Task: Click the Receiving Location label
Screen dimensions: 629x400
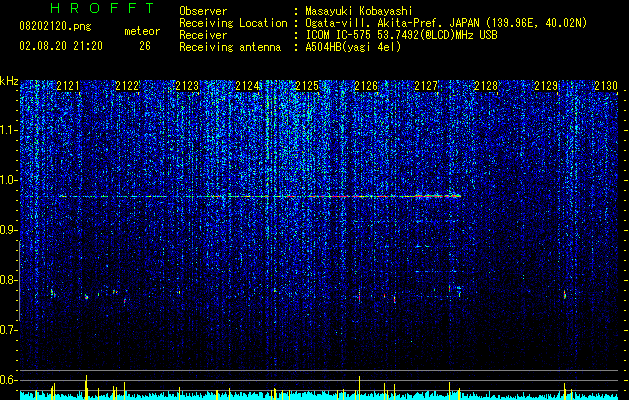Action: [x=233, y=23]
